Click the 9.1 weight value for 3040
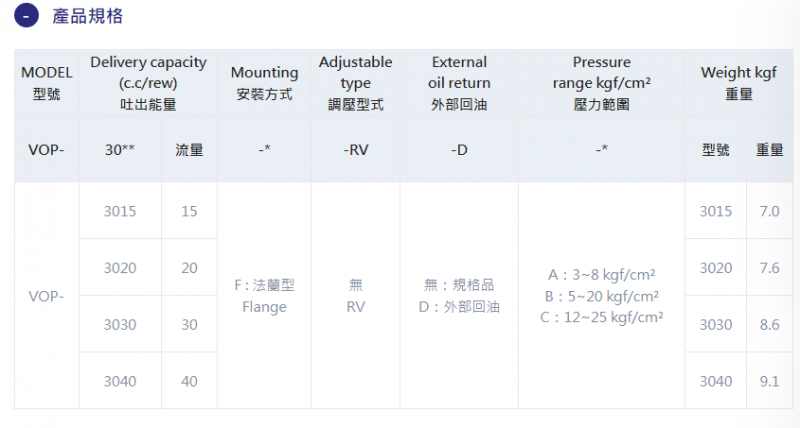Viewport: 800px width, 428px height. coord(769,381)
